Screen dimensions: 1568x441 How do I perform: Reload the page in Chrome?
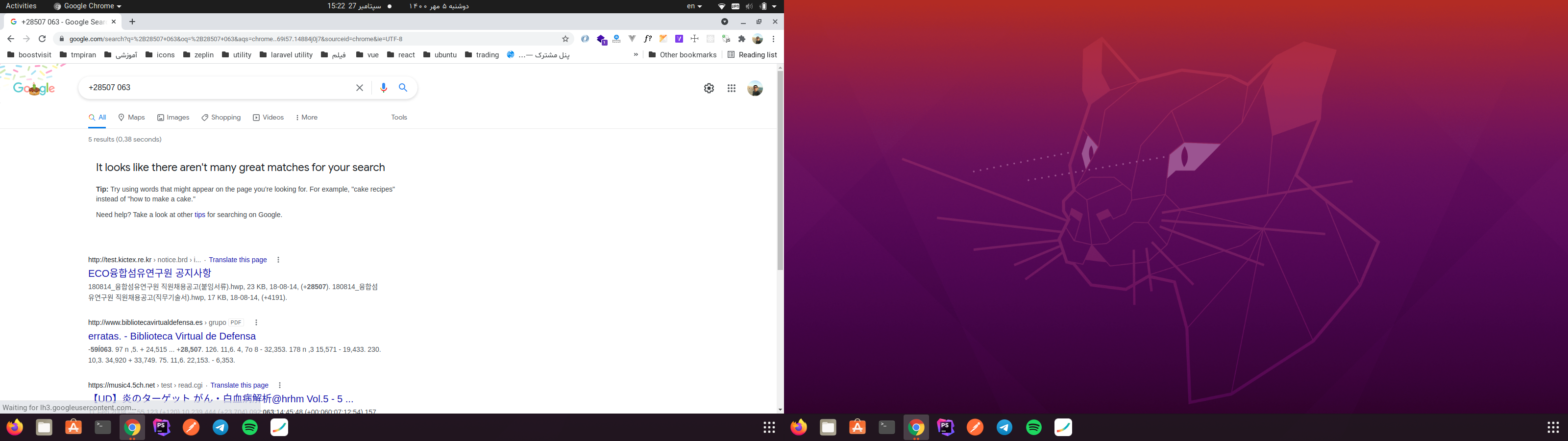point(42,39)
